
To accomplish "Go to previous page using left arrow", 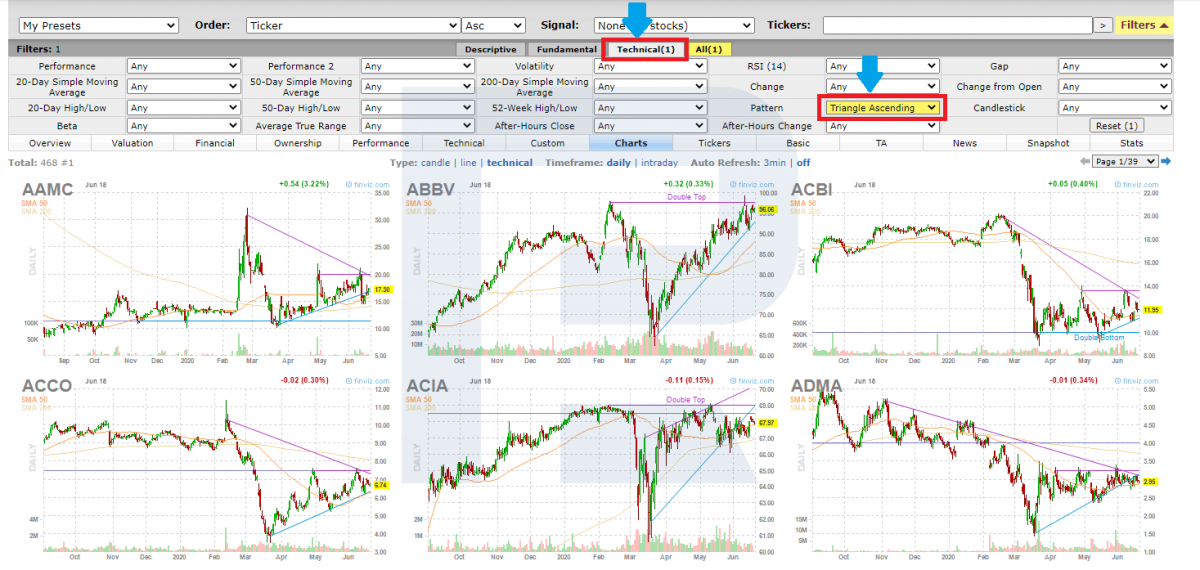I will coord(1085,162).
